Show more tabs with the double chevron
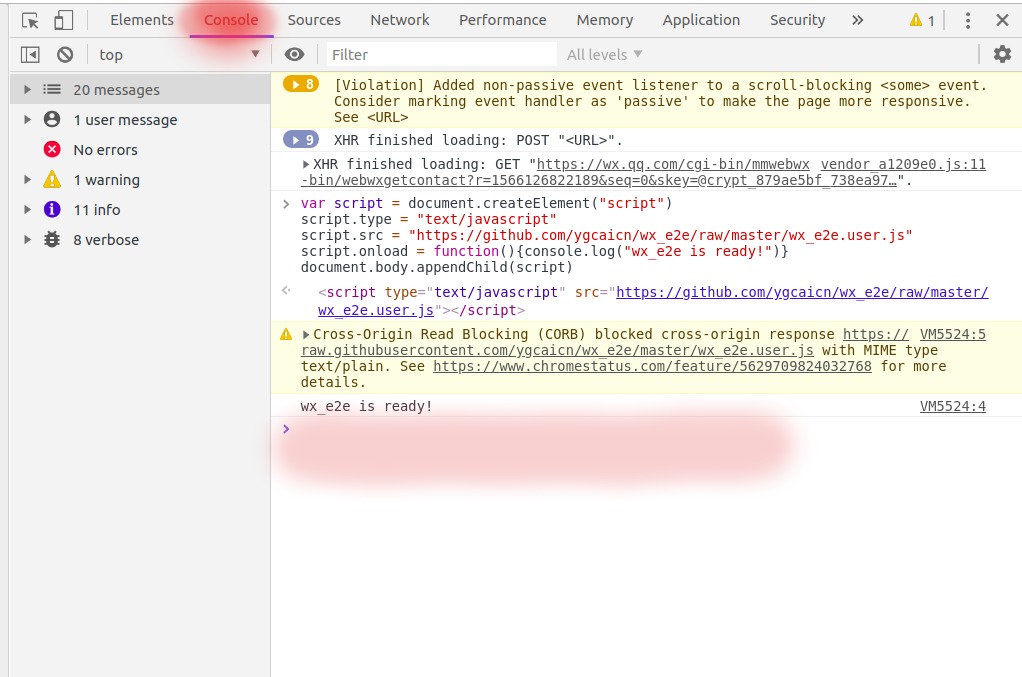 point(858,20)
